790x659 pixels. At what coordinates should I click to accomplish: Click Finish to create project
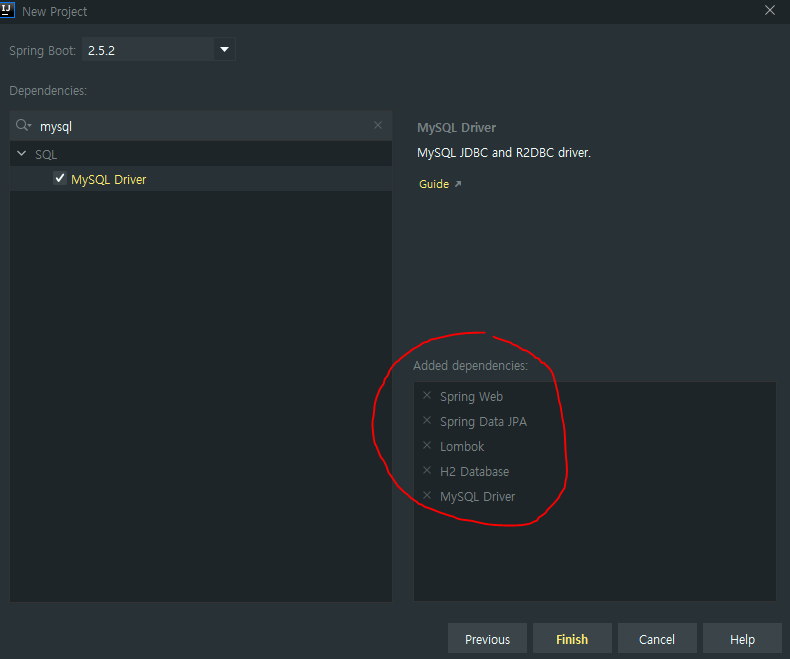tap(572, 639)
